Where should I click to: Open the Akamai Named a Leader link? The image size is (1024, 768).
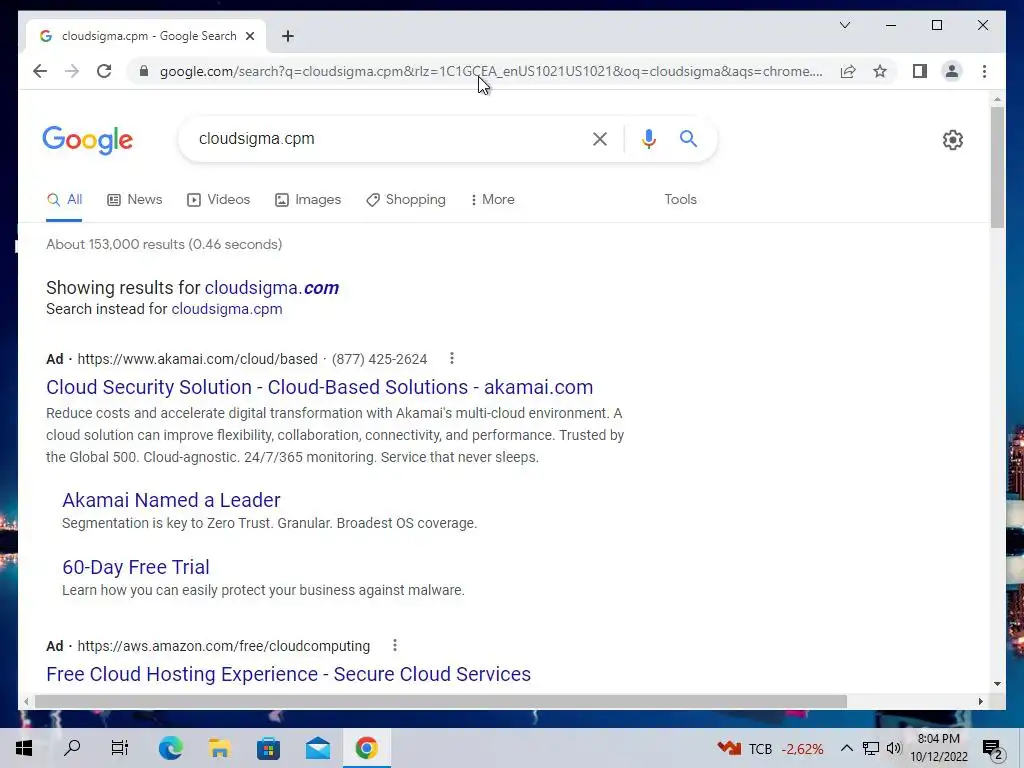[171, 500]
